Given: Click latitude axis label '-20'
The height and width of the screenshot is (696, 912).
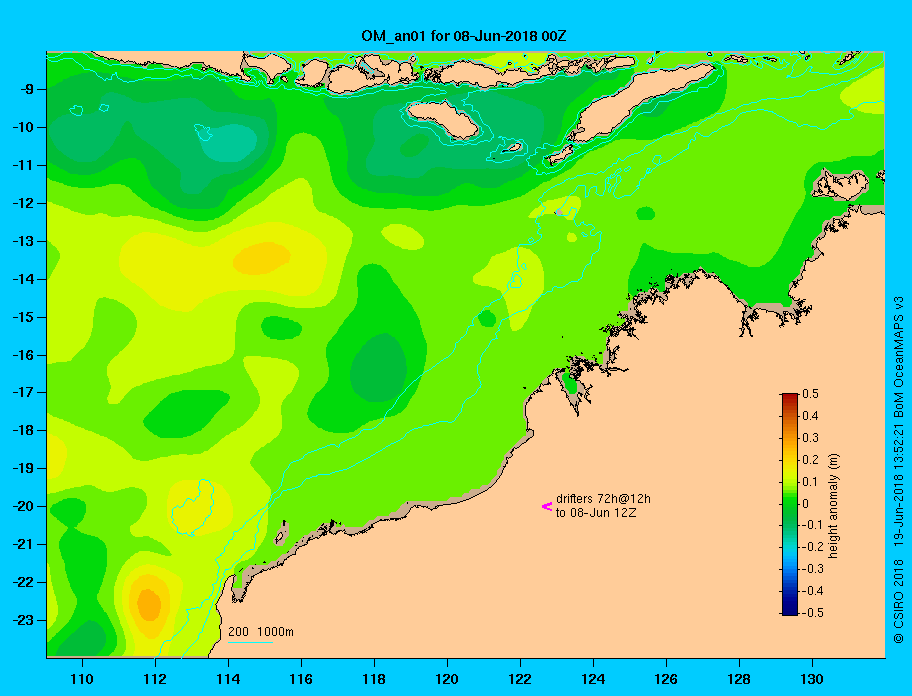Looking at the screenshot, I should click(x=23, y=506).
